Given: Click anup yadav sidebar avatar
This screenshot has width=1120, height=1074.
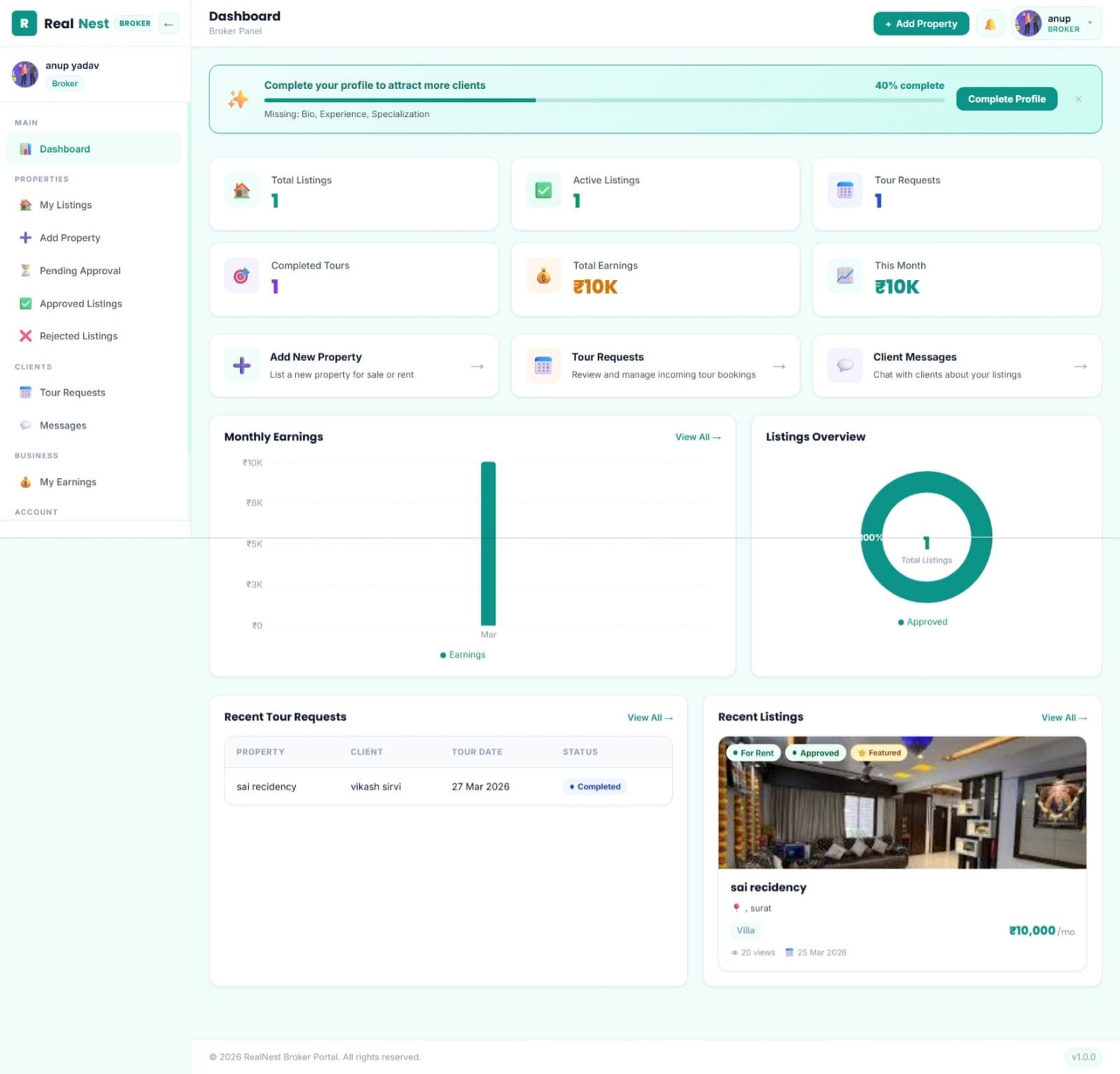Looking at the screenshot, I should pos(25,74).
